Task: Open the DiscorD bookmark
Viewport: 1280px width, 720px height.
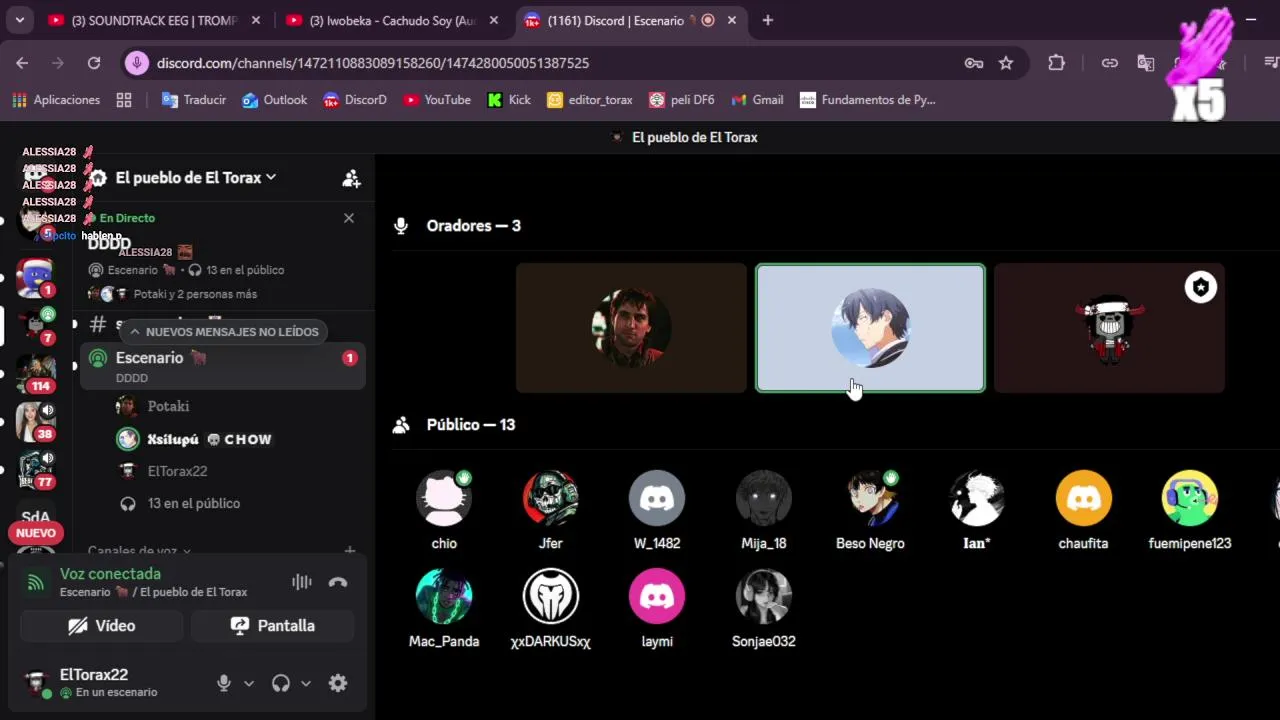Action: point(355,100)
